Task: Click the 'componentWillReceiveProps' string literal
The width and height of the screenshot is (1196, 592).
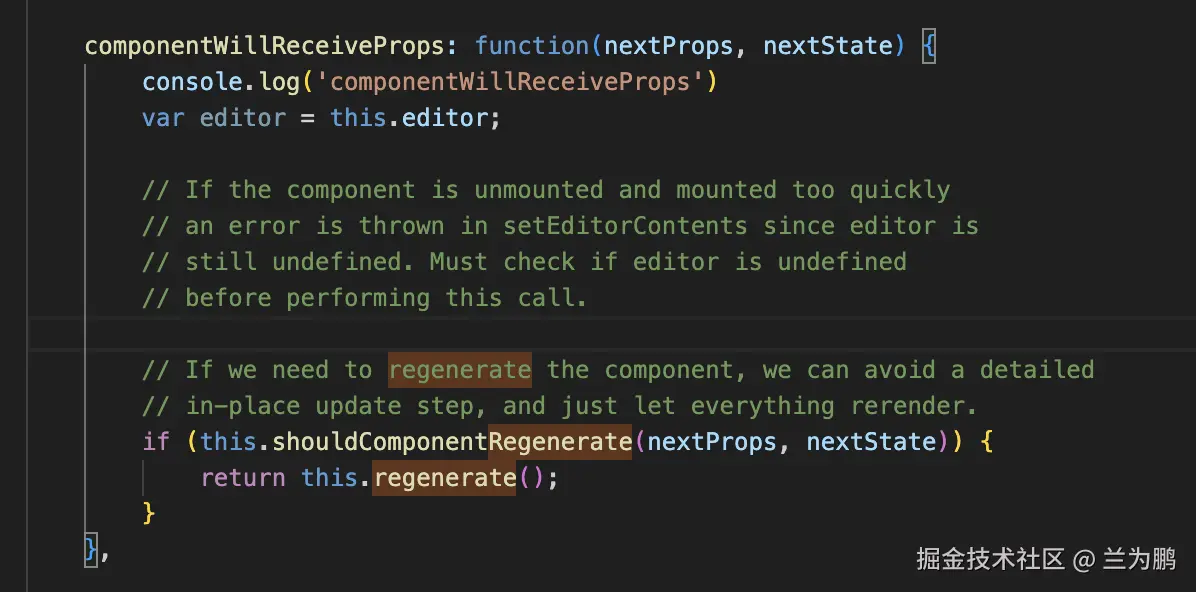Action: click(x=509, y=82)
